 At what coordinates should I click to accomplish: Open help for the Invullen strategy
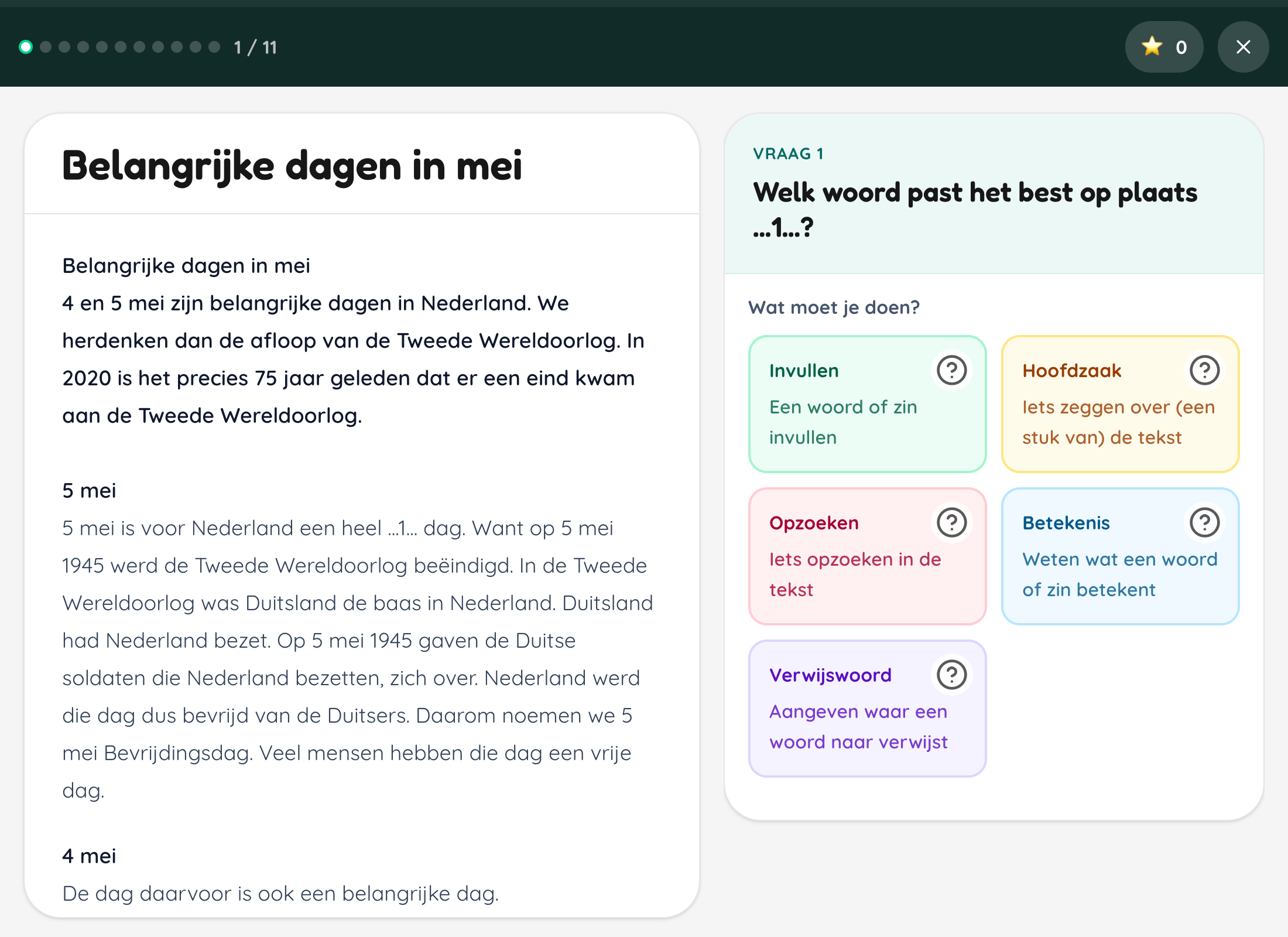pyautogui.click(x=951, y=370)
